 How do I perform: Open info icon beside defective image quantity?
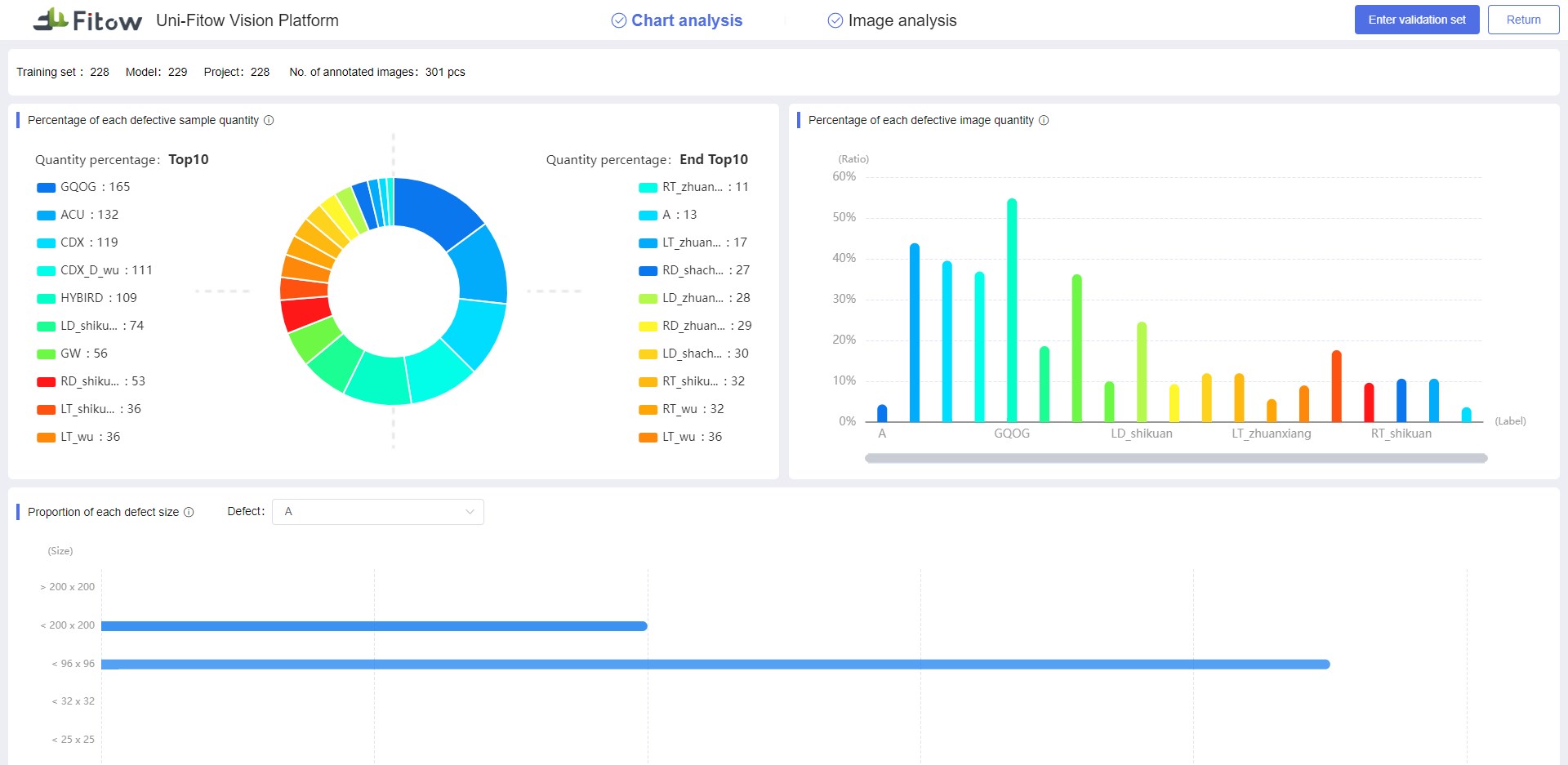point(1044,120)
